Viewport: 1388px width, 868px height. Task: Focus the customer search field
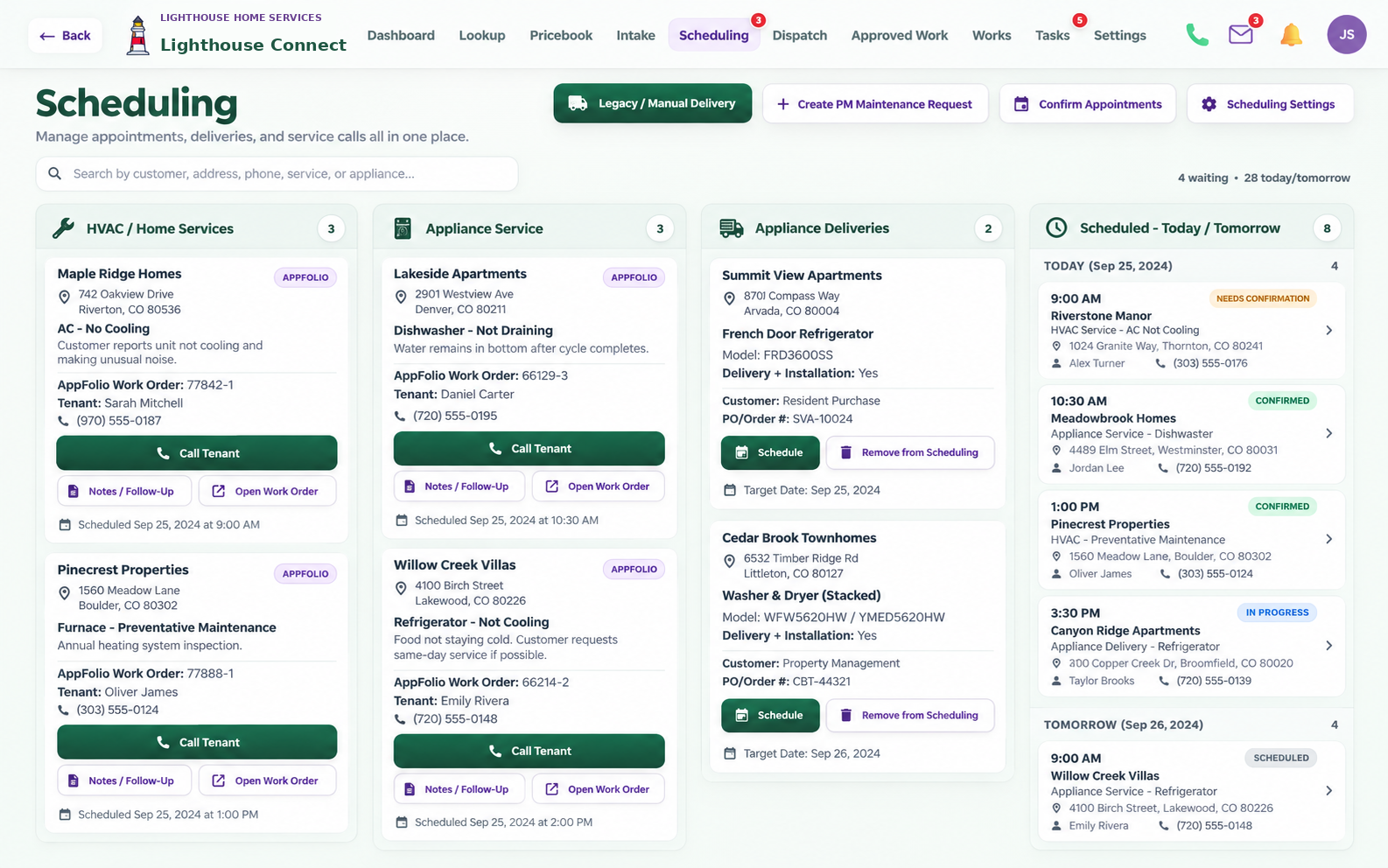[x=277, y=174]
